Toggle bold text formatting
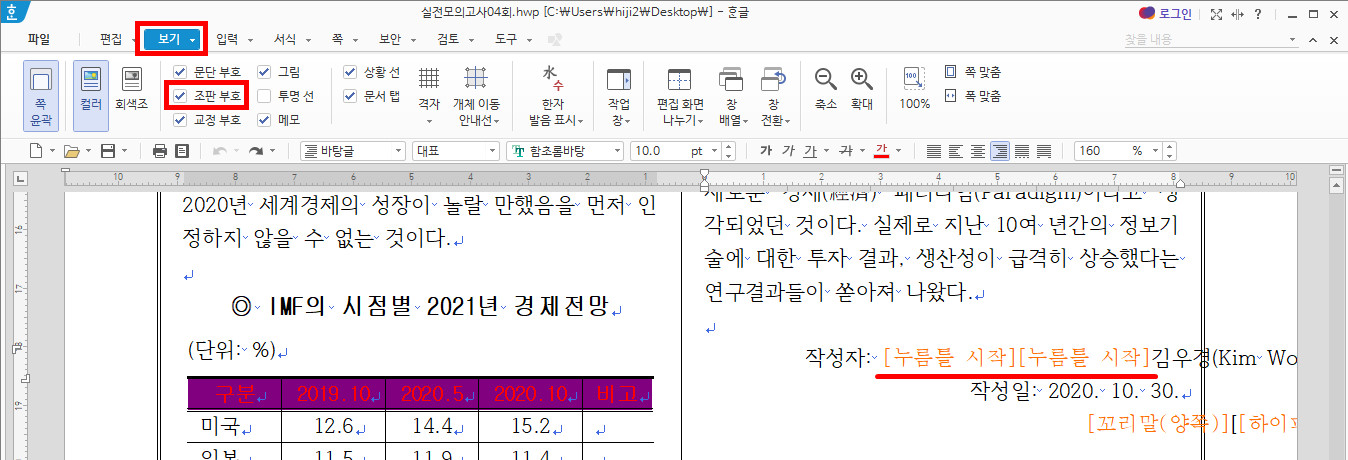The image size is (1348, 460). (x=766, y=151)
